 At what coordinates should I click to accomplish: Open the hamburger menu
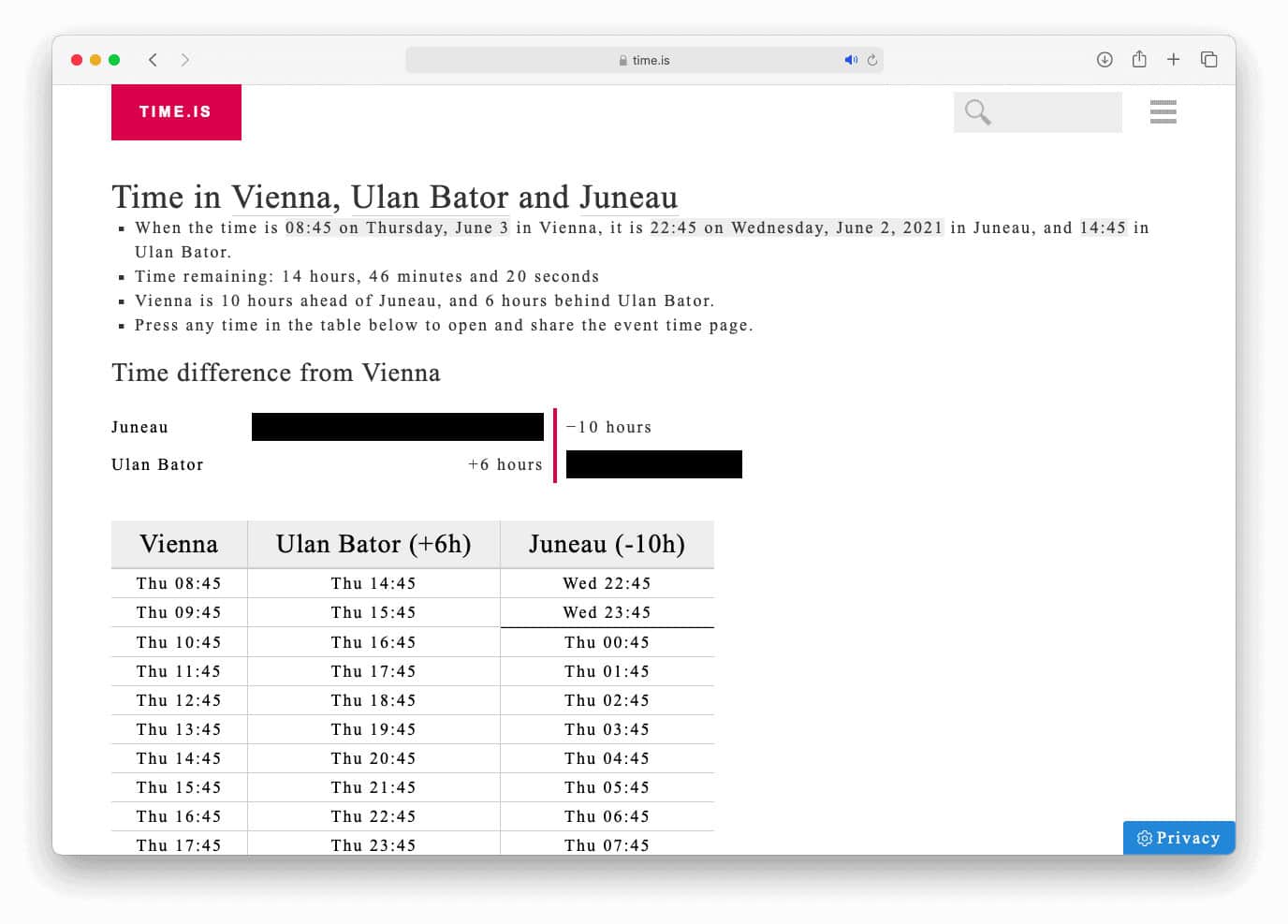click(x=1164, y=112)
